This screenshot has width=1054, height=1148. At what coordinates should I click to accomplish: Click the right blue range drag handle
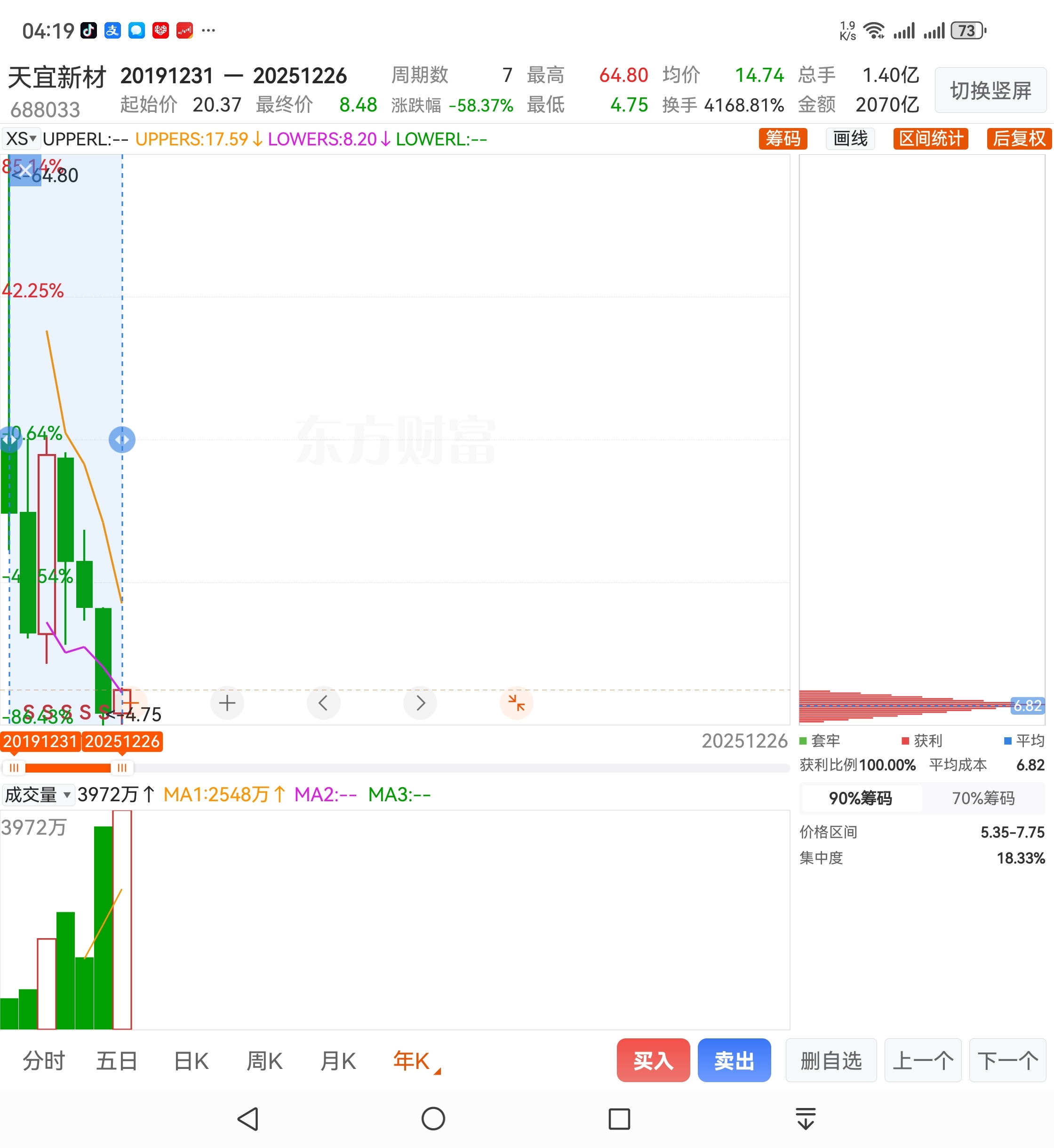[x=122, y=440]
